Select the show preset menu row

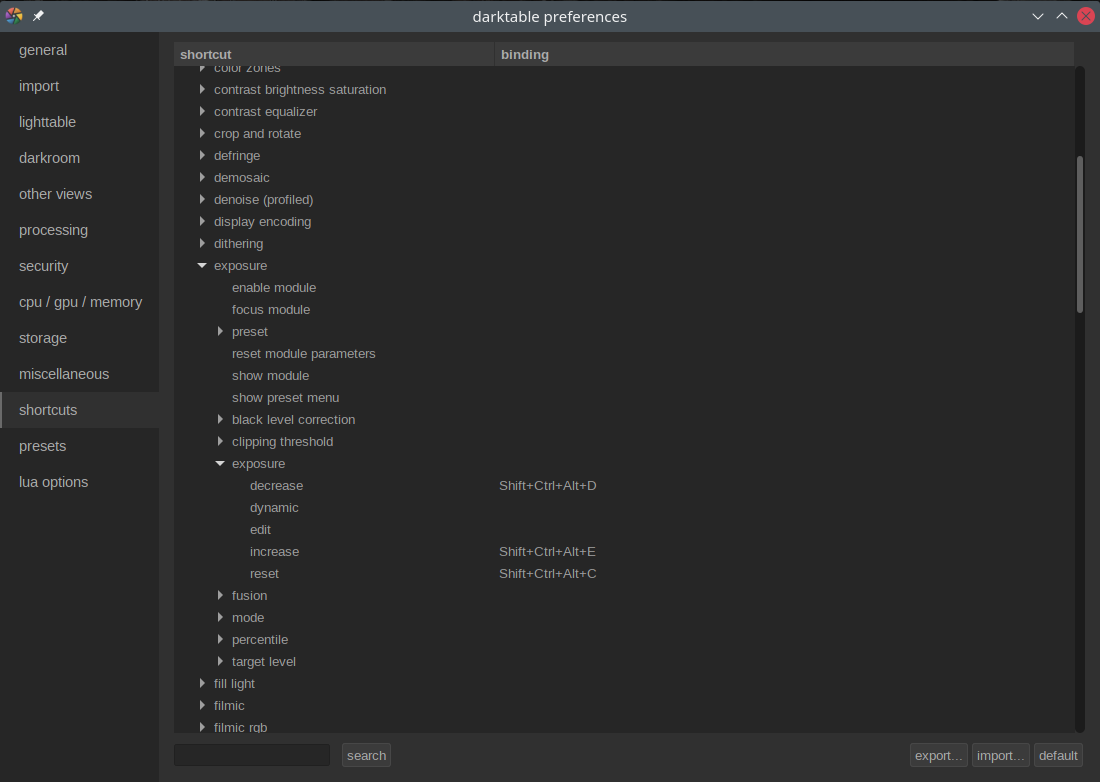(624, 398)
